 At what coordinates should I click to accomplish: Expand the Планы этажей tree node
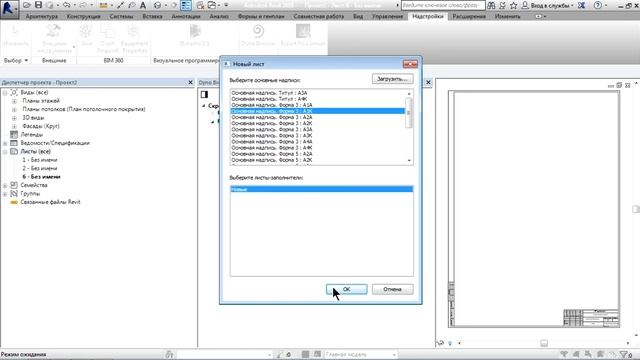[x=14, y=101]
